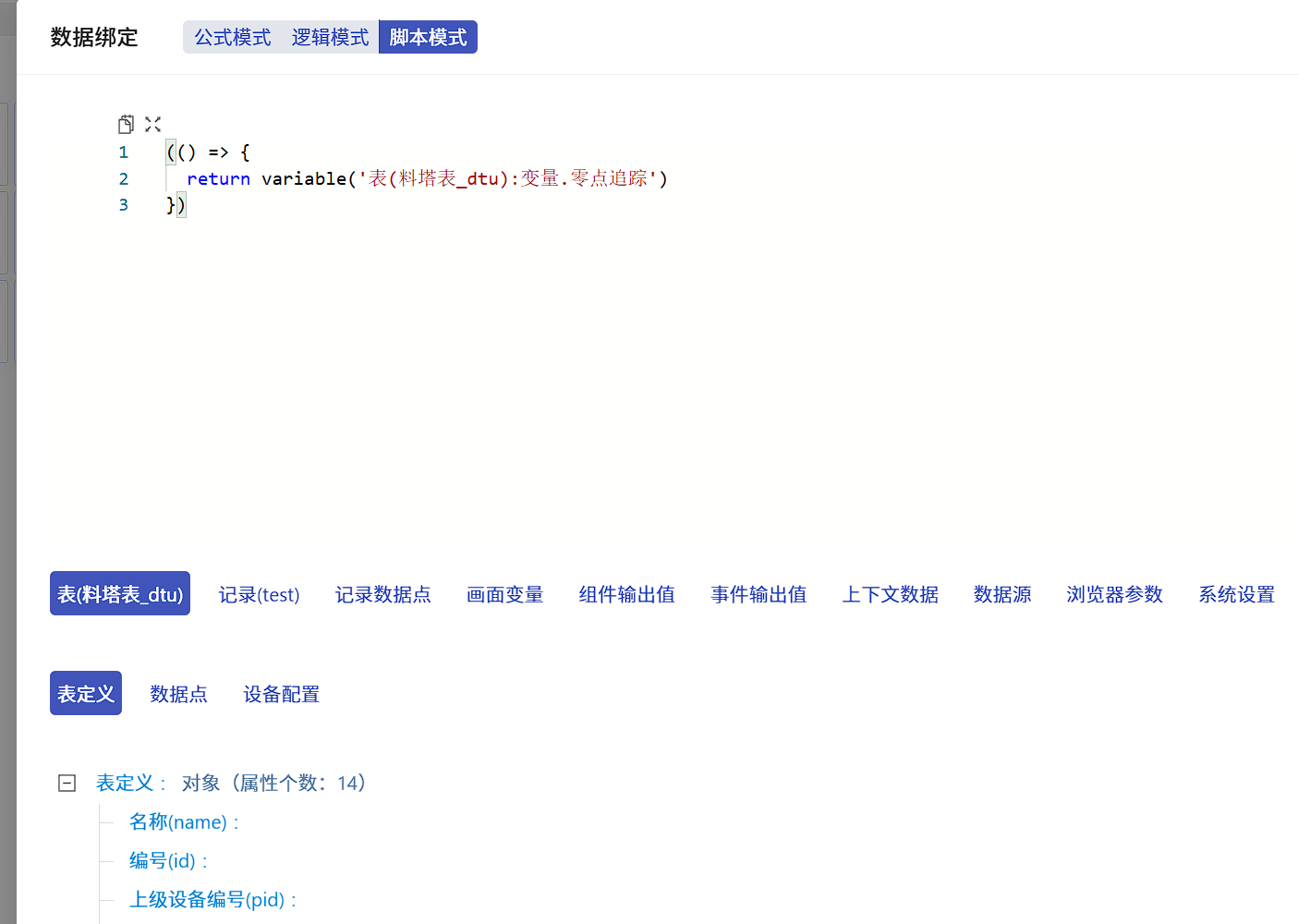Viewport: 1298px width, 924px height.
Task: Open the 记录数据点 tab
Action: (383, 594)
